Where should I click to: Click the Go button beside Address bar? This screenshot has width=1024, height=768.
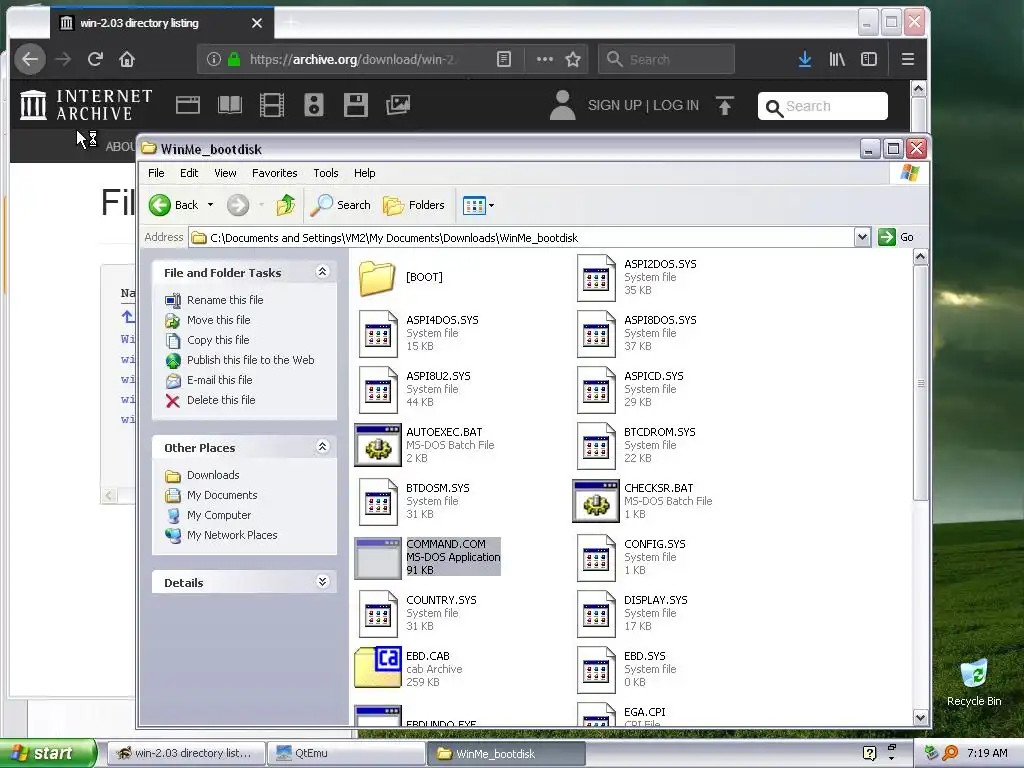tap(896, 237)
